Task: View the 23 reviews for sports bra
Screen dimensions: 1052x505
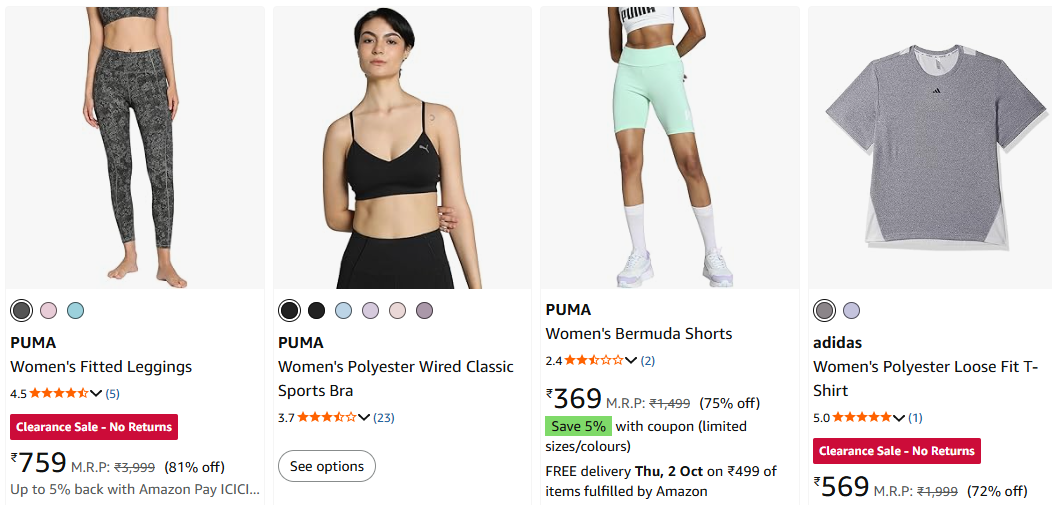Action: coord(384,417)
